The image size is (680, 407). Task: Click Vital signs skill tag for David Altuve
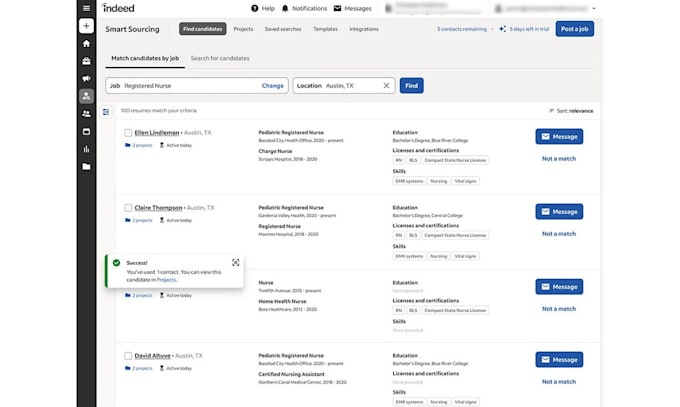pos(465,402)
